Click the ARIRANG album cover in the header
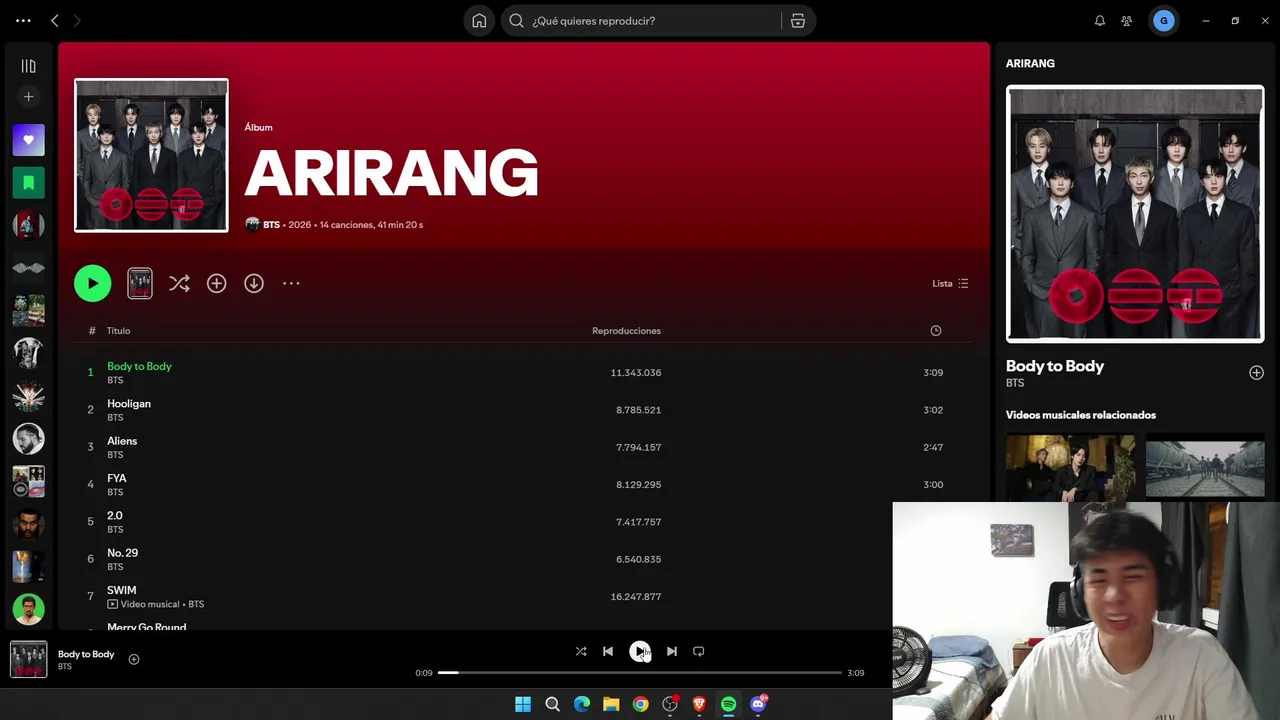The width and height of the screenshot is (1280, 720). 151,155
